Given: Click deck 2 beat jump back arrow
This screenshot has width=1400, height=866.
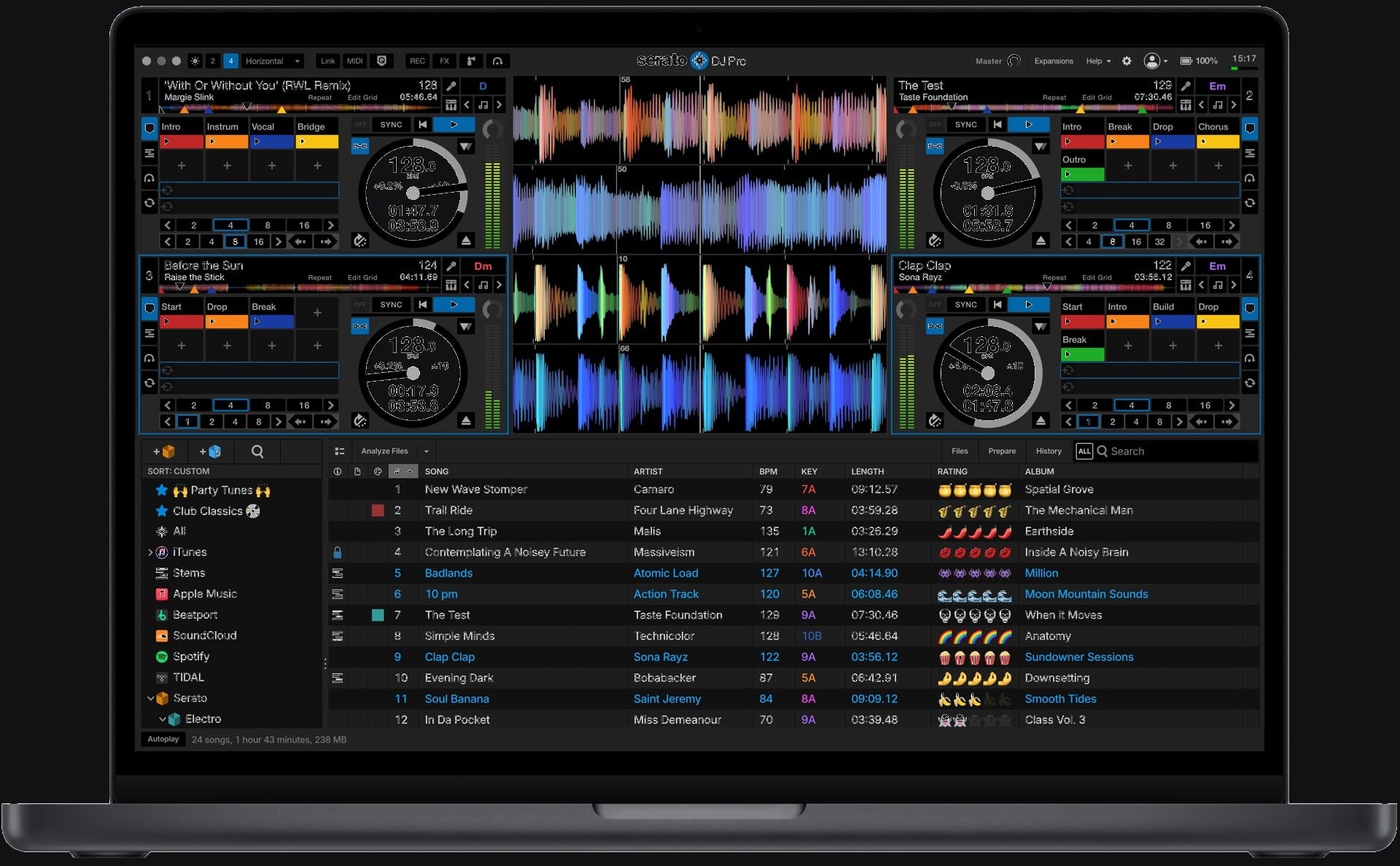Looking at the screenshot, I should (1202, 241).
